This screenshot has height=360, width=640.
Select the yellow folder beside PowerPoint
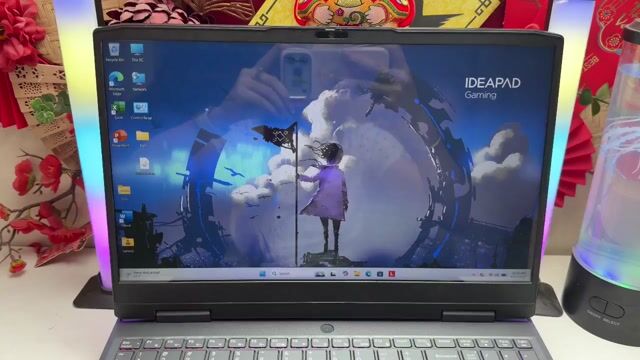142,138
